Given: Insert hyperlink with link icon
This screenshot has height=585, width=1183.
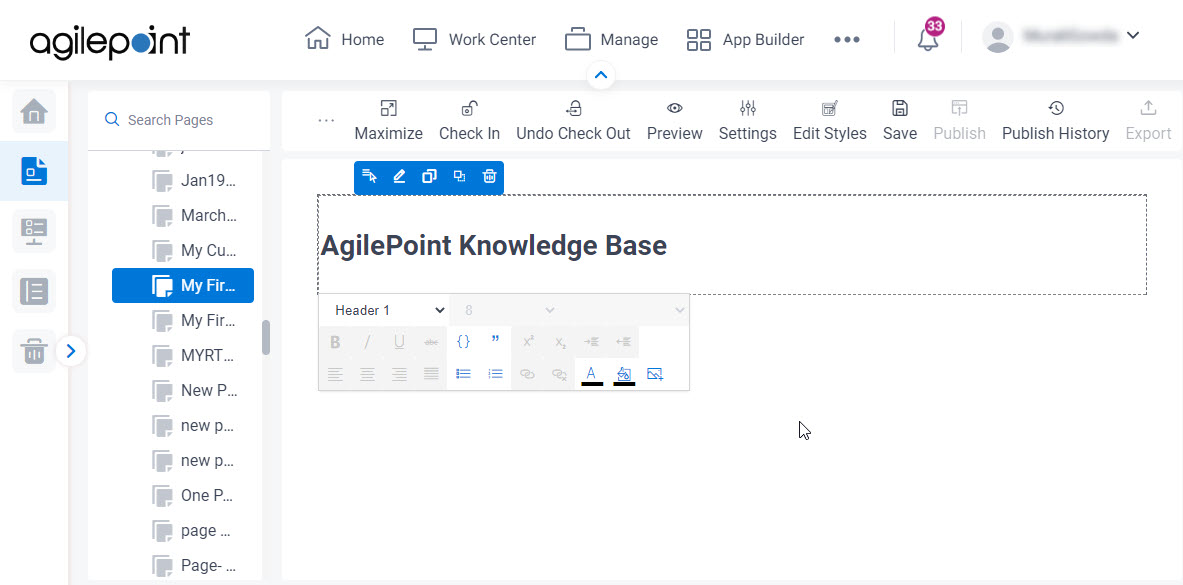Looking at the screenshot, I should coord(528,374).
